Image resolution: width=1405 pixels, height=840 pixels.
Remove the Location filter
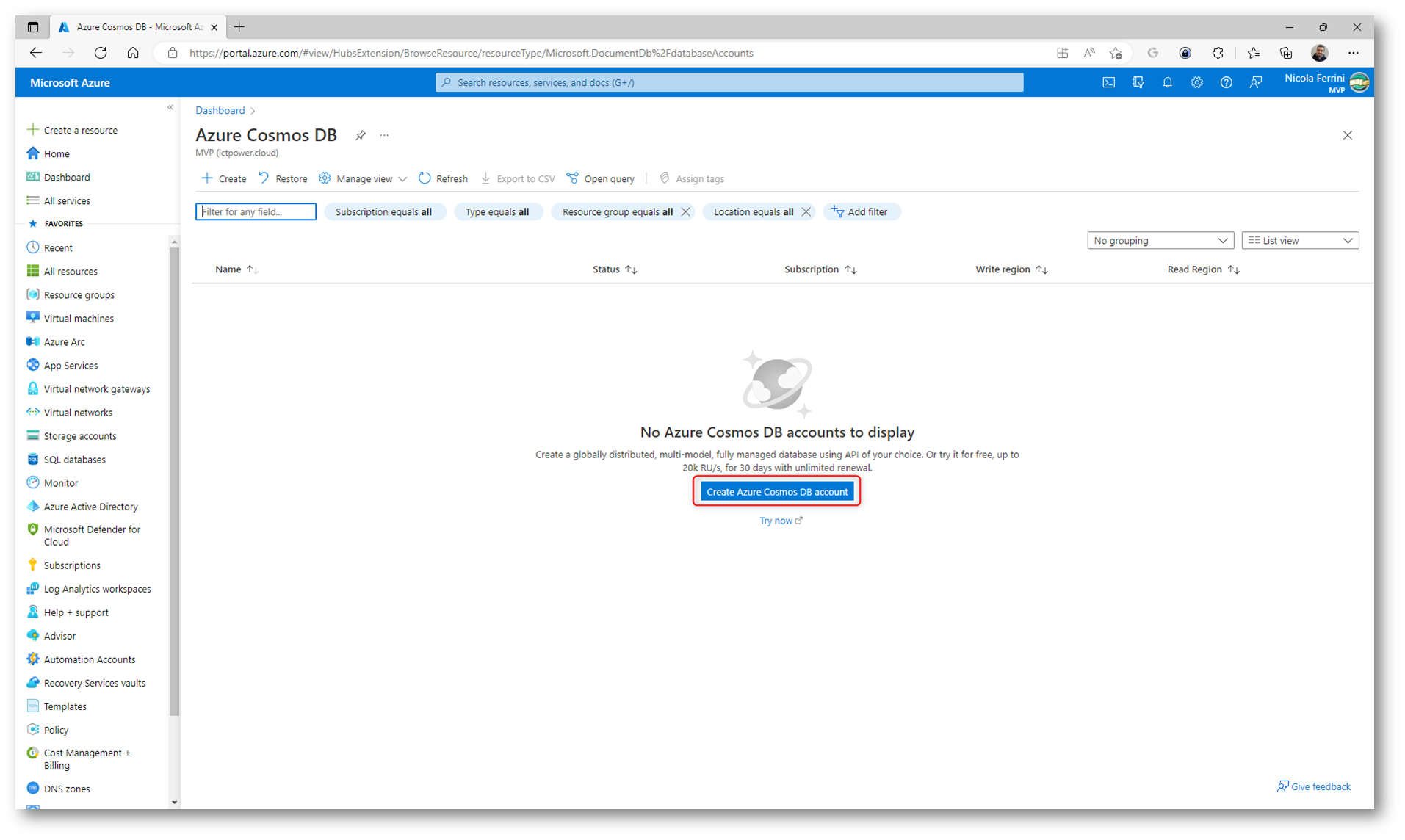point(806,211)
